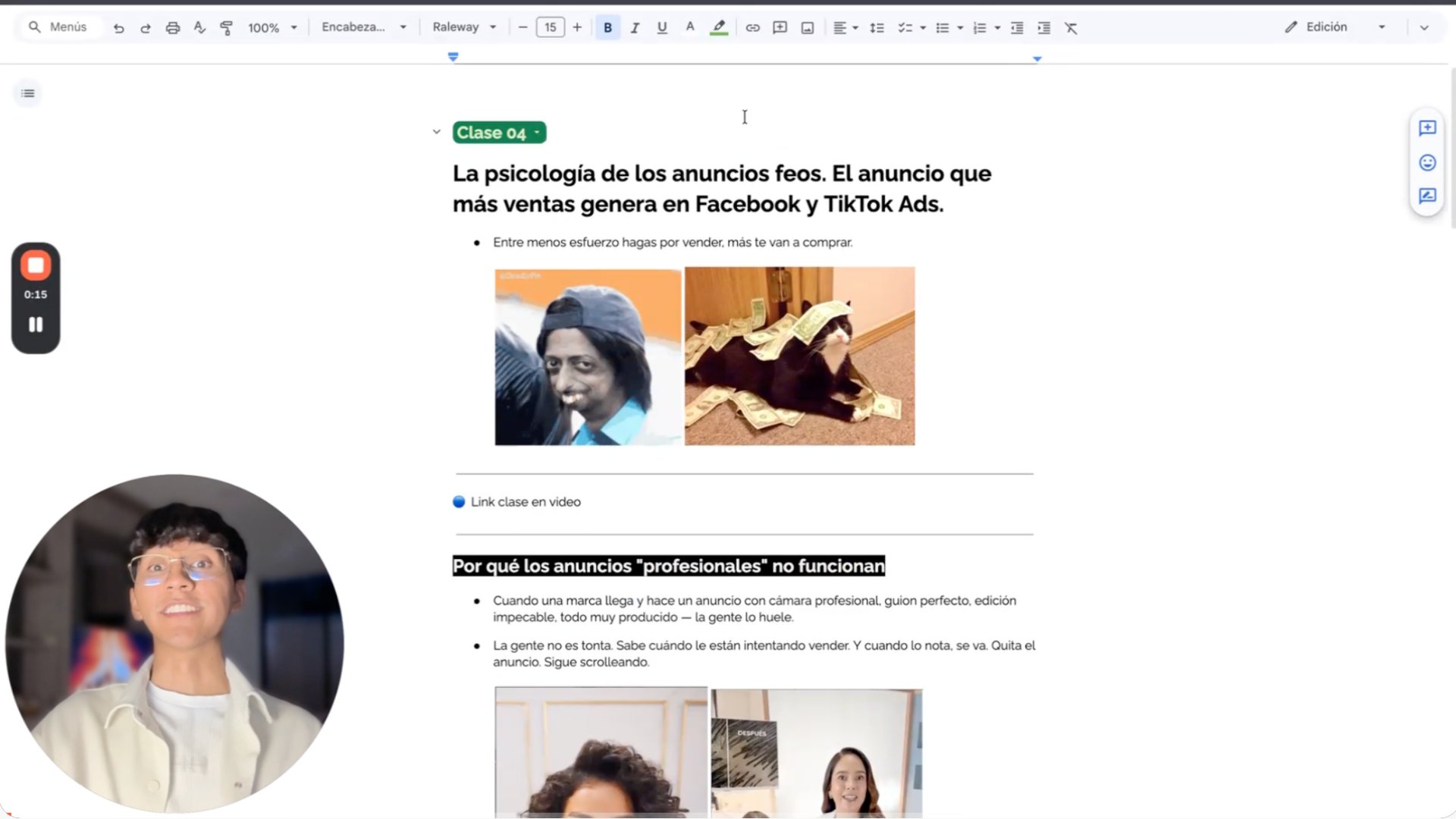The width and height of the screenshot is (1456, 819).
Task: Click the heading Por qué los anuncios profesionales
Action: (x=669, y=566)
